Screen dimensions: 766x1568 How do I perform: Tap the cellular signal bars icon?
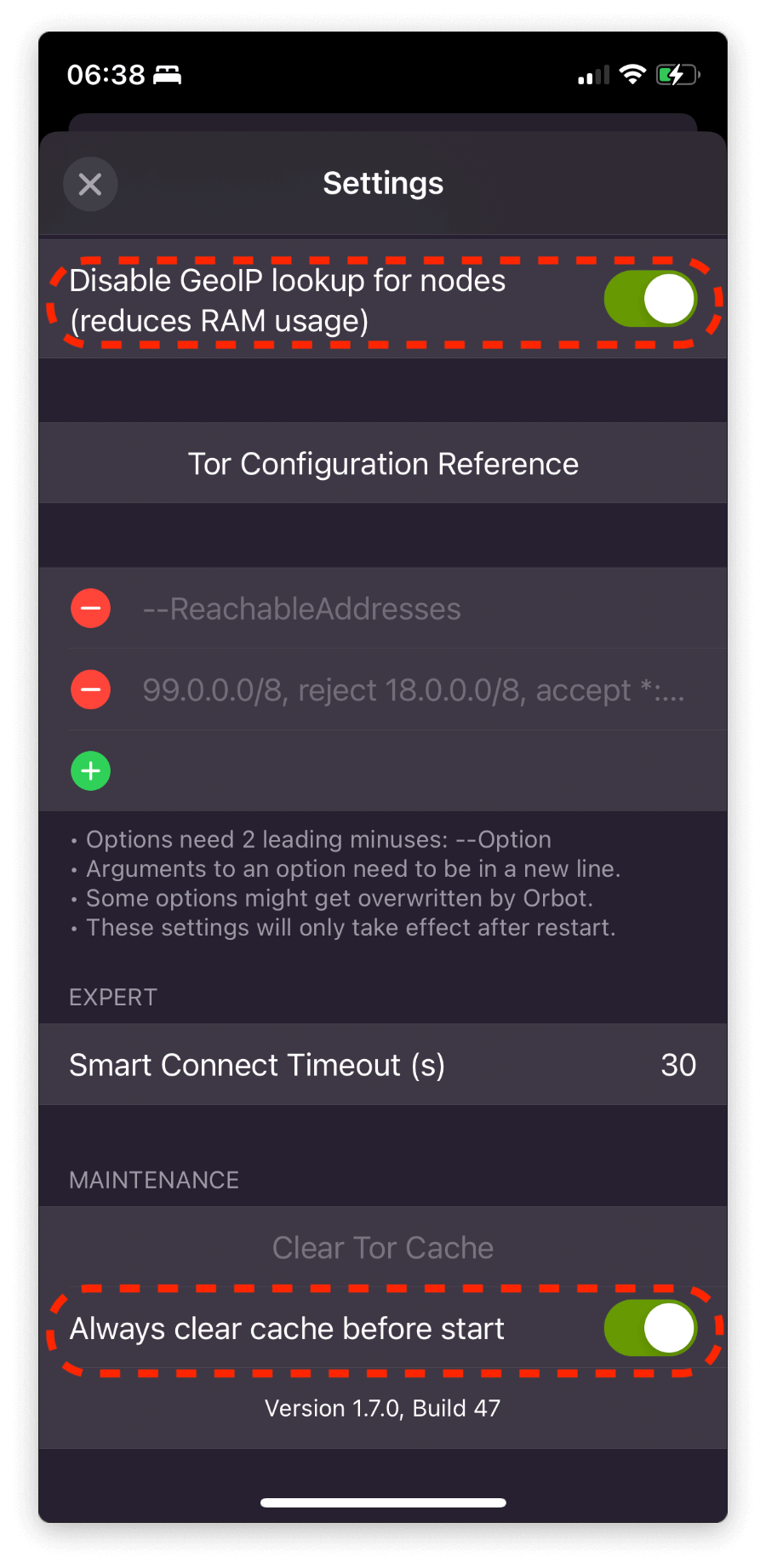click(593, 76)
